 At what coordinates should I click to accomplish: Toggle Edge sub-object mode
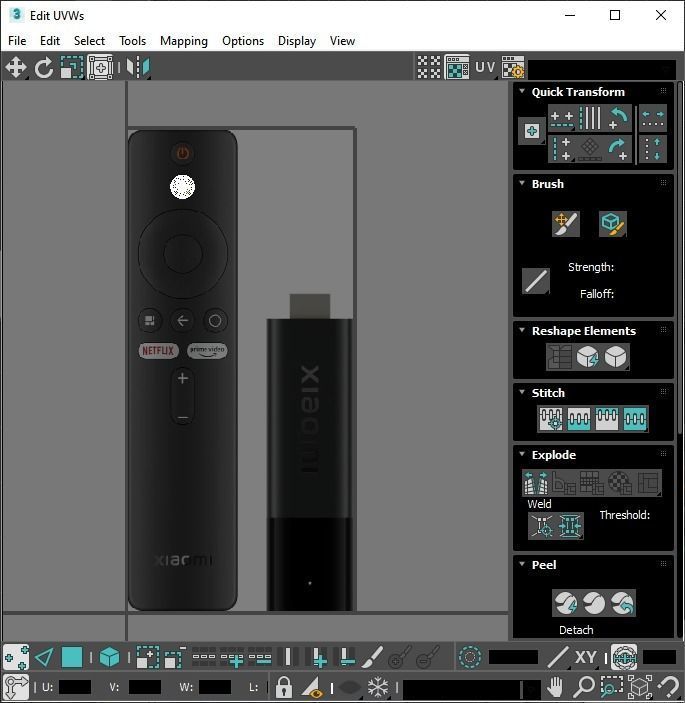(44, 658)
